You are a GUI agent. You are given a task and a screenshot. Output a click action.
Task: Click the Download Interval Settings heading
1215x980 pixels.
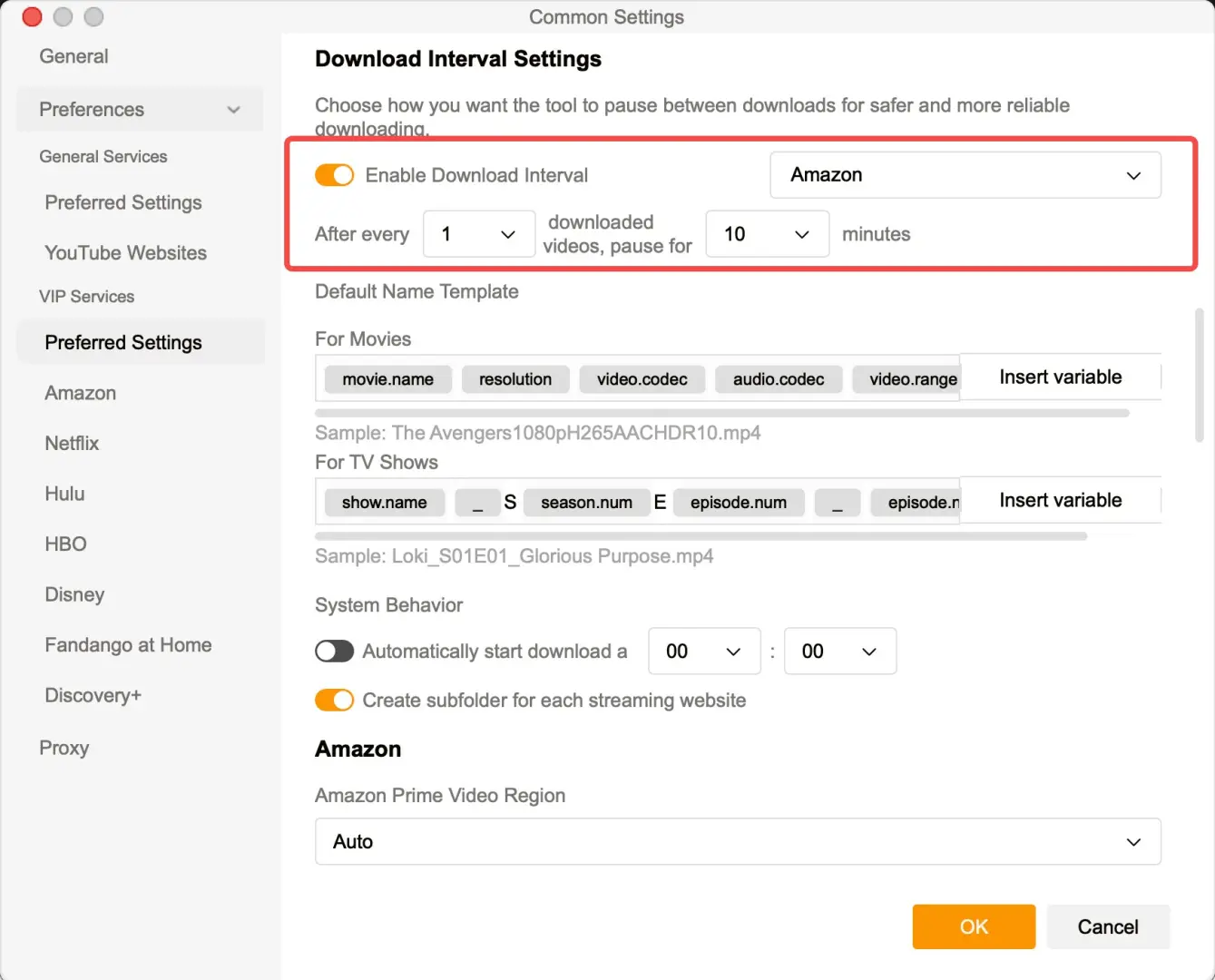[x=458, y=59]
